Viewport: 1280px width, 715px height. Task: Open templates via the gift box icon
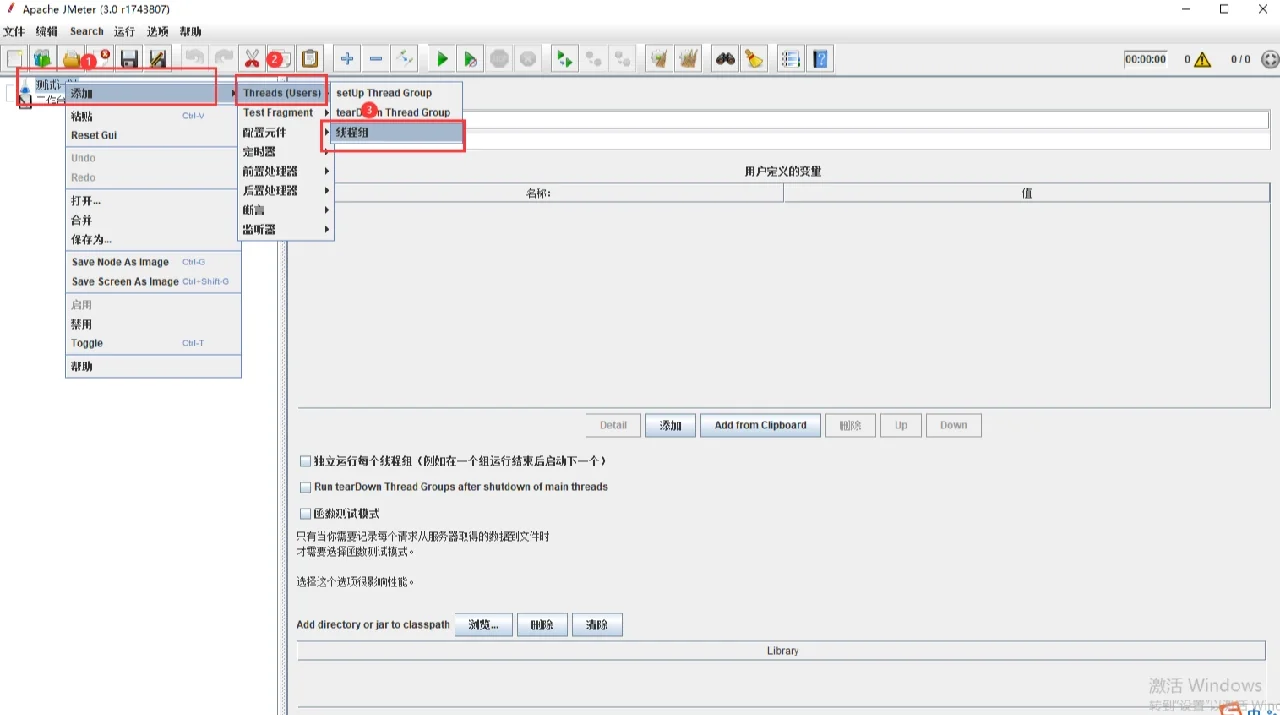click(42, 58)
